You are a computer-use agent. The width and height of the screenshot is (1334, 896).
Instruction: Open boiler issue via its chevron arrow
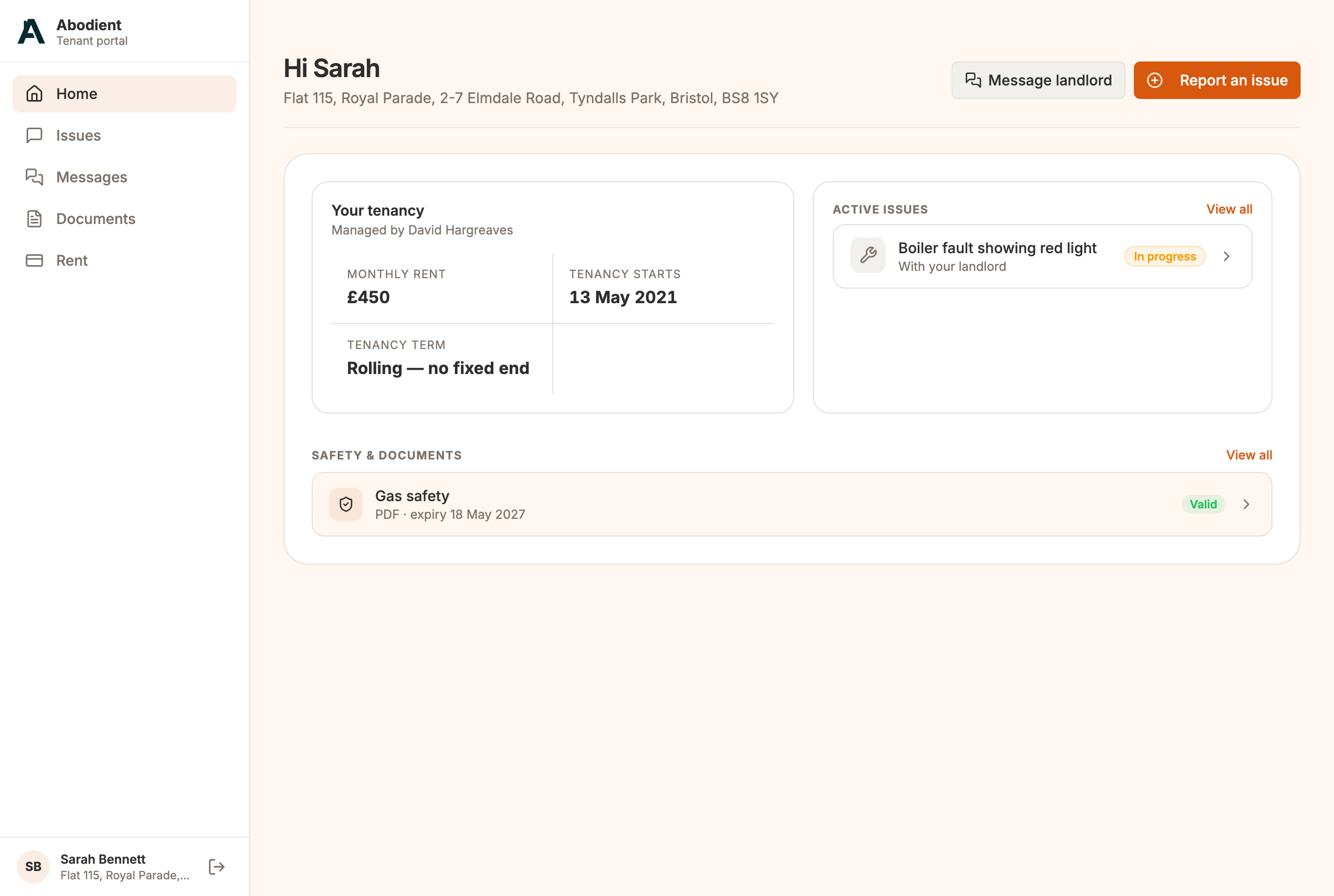(x=1227, y=256)
